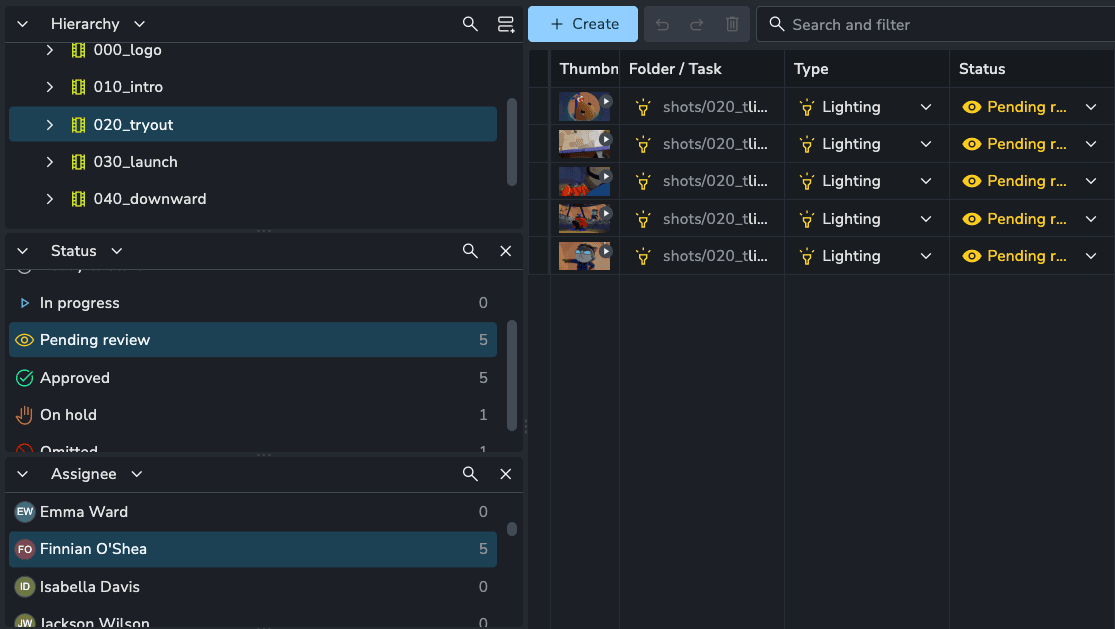Viewport: 1115px width, 629px height.
Task: Click Finnian O'Shea's FO avatar
Action: [x=25, y=549]
